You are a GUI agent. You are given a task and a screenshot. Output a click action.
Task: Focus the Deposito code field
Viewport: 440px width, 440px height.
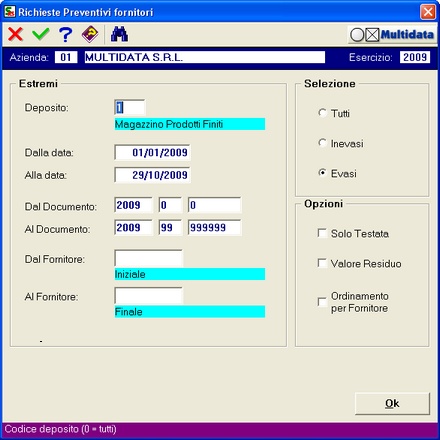click(x=130, y=107)
